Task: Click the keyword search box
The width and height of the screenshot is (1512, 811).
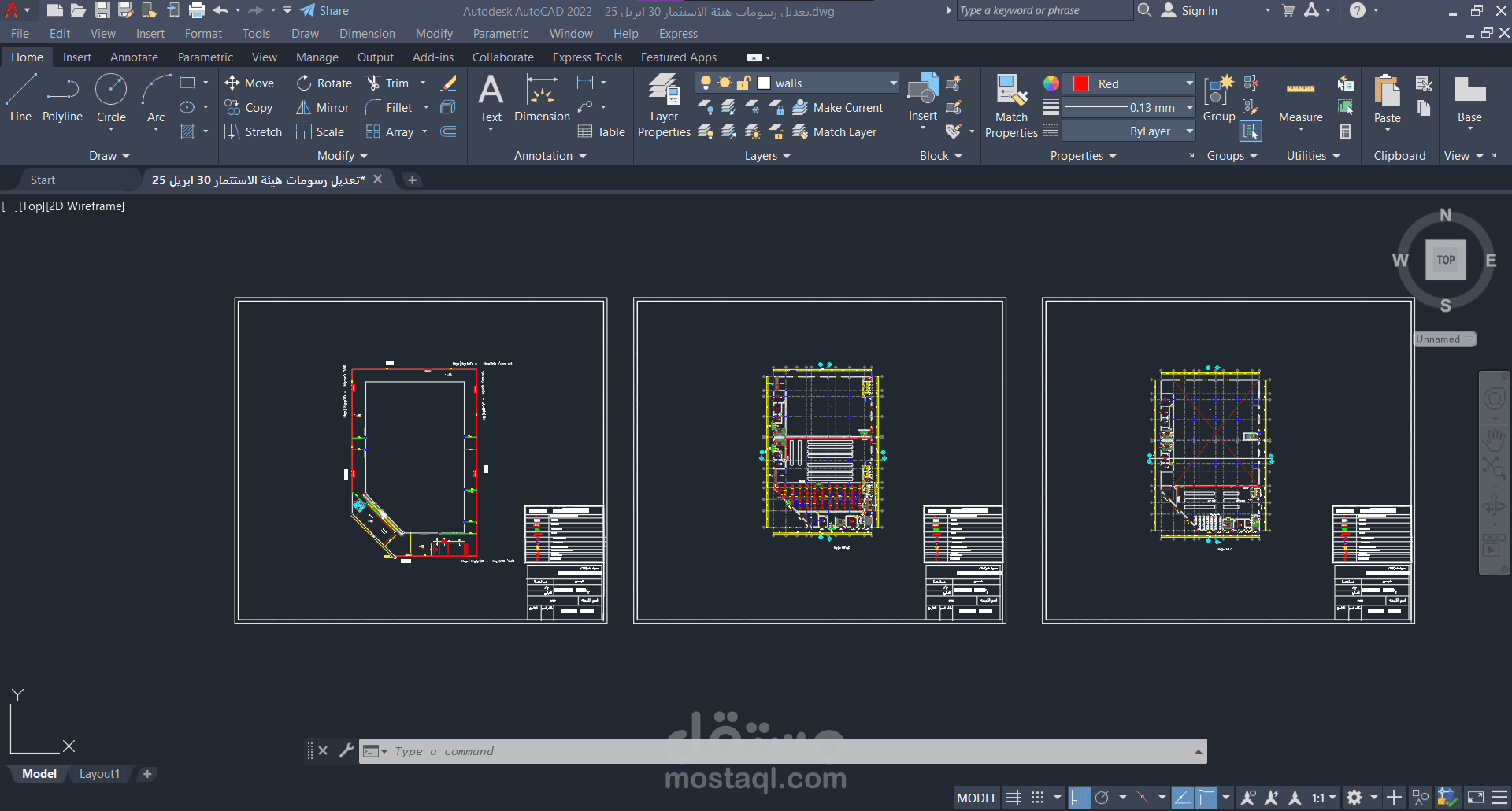Action: click(1043, 10)
